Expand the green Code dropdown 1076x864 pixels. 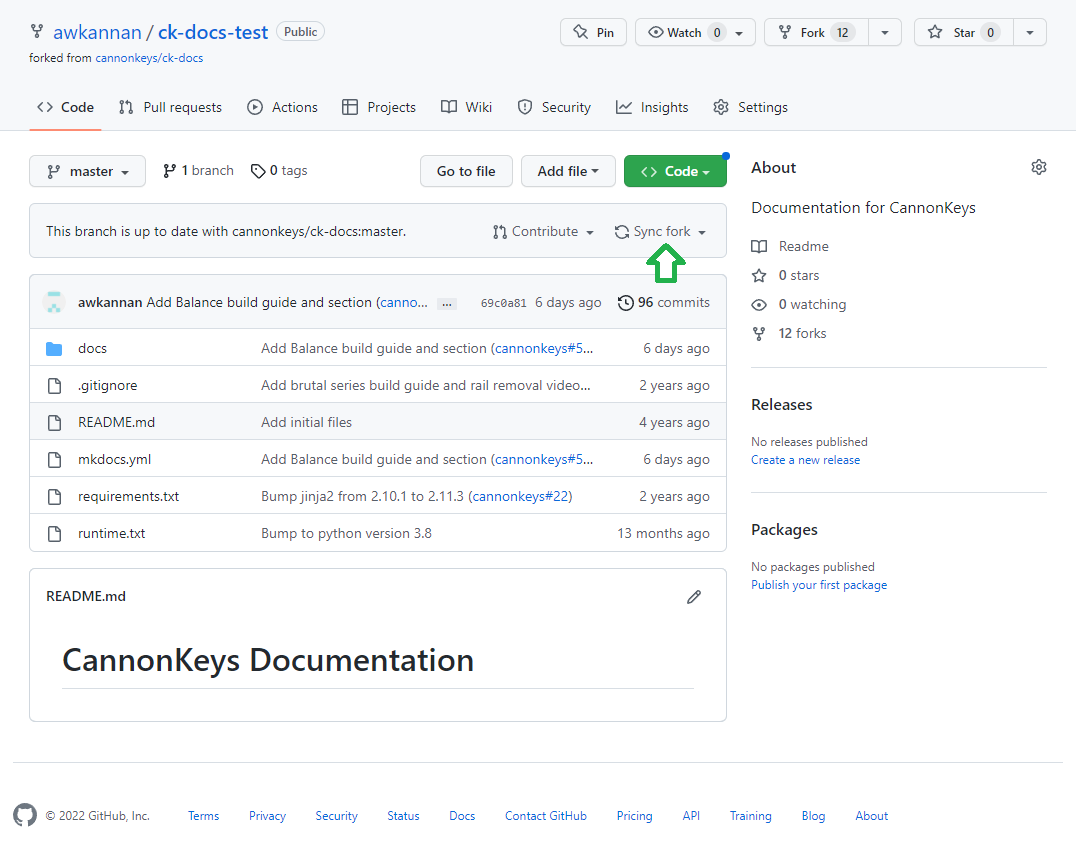(x=675, y=171)
